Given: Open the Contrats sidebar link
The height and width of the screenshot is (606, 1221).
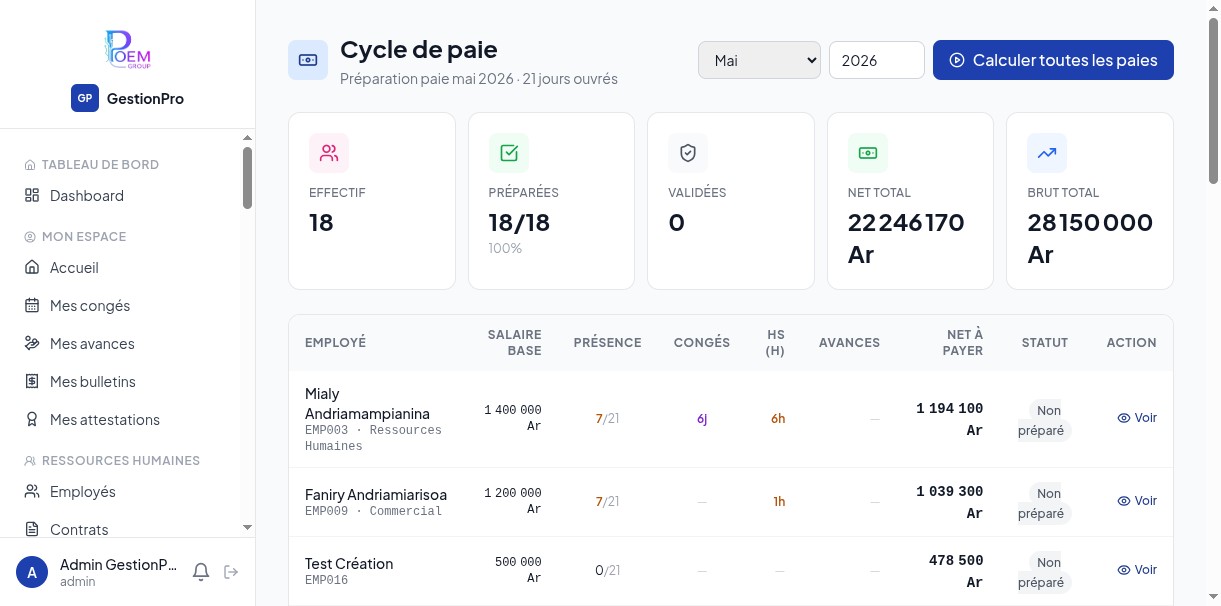Looking at the screenshot, I should tap(120, 529).
